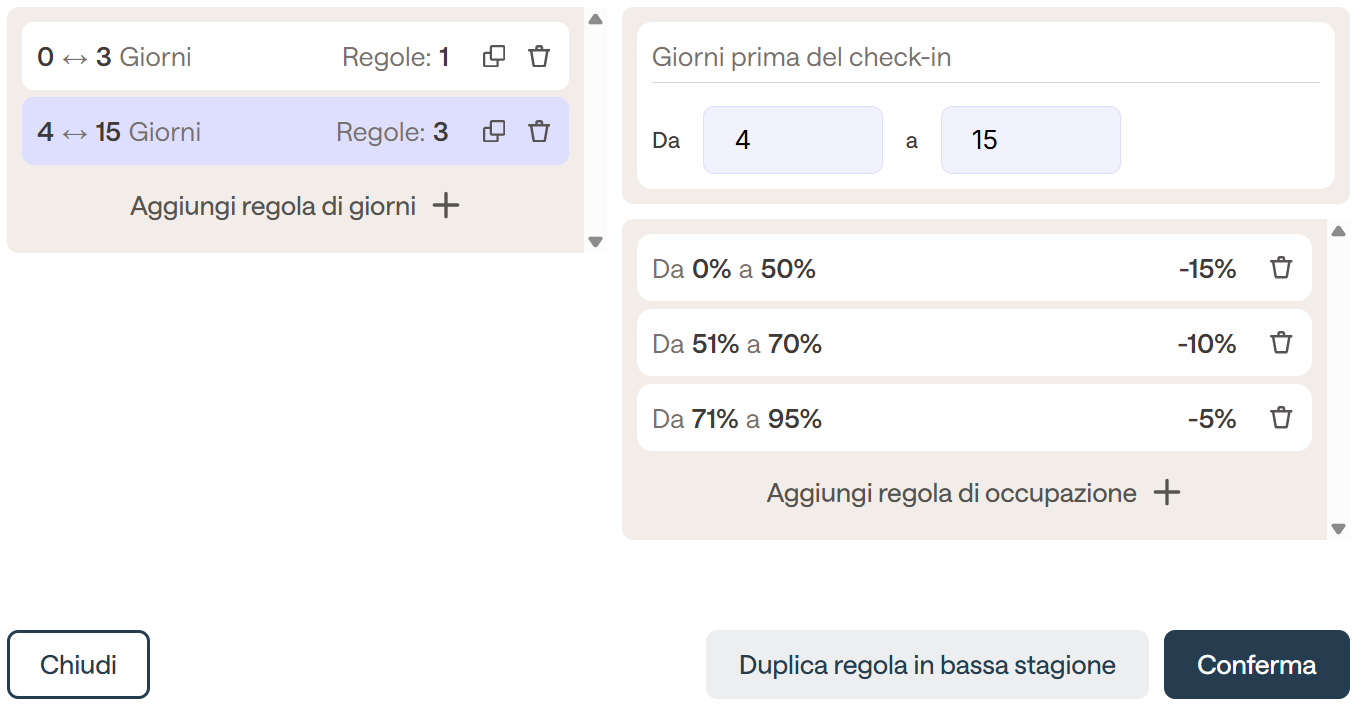Image resolution: width=1368 pixels, height=717 pixels.
Task: Click Chiudi button
Action: pos(79,664)
